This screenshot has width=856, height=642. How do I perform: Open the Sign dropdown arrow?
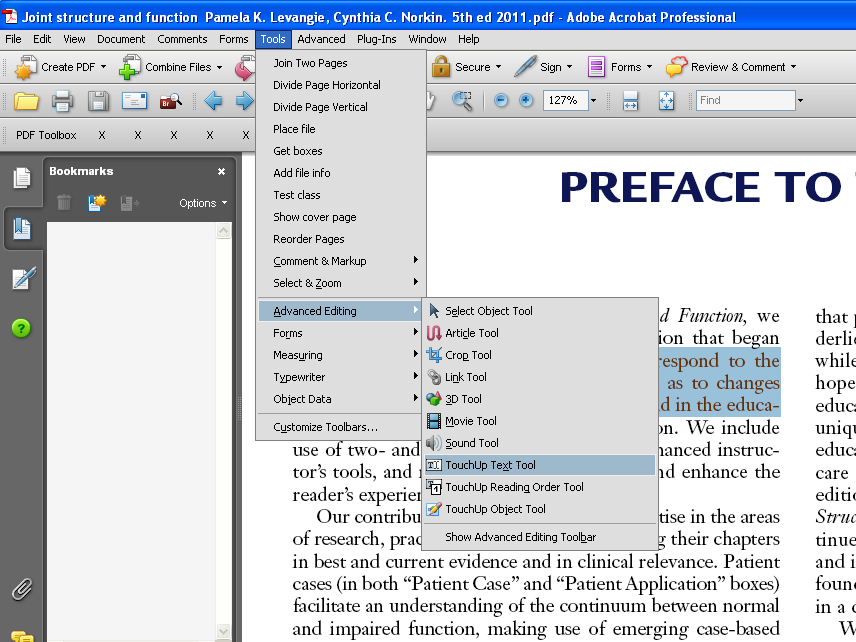tap(569, 67)
